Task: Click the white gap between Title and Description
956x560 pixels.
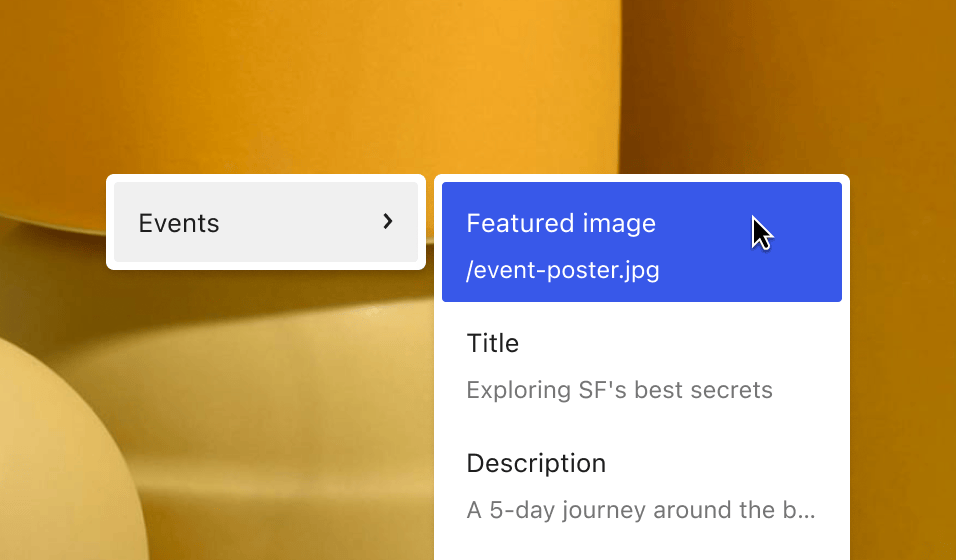Action: (641, 425)
